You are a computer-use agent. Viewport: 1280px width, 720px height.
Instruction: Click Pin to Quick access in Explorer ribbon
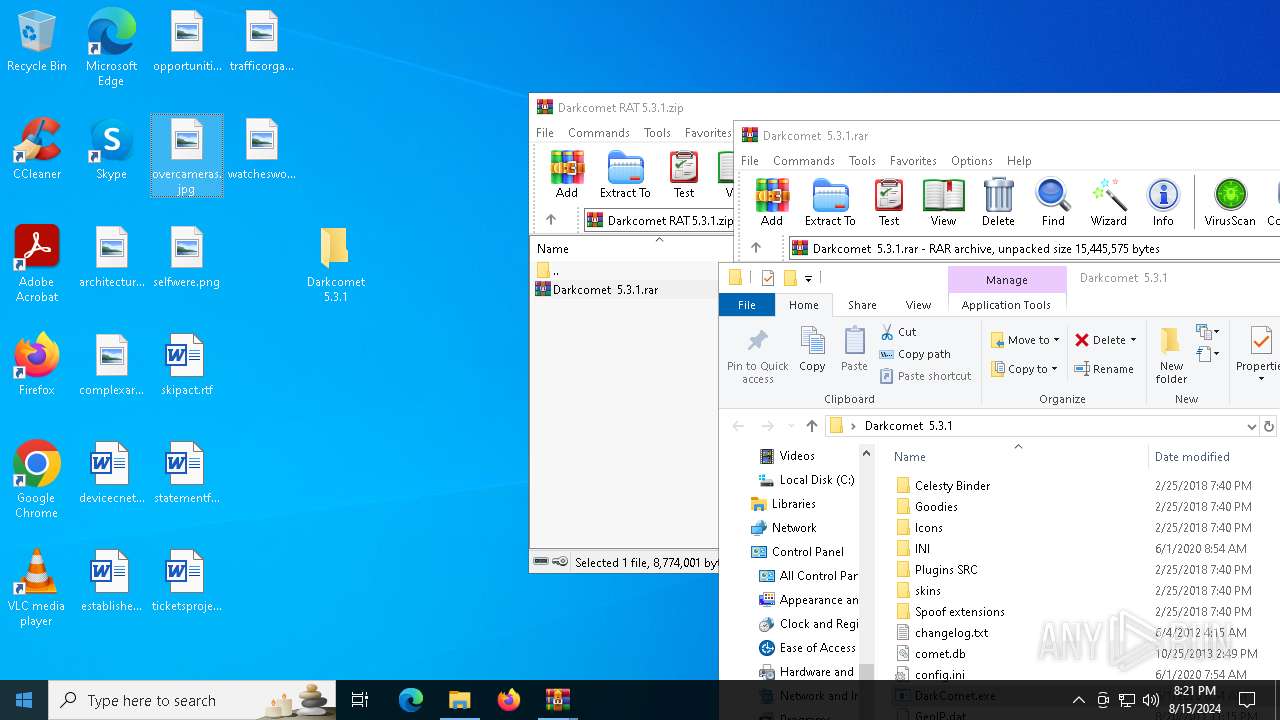(757, 356)
